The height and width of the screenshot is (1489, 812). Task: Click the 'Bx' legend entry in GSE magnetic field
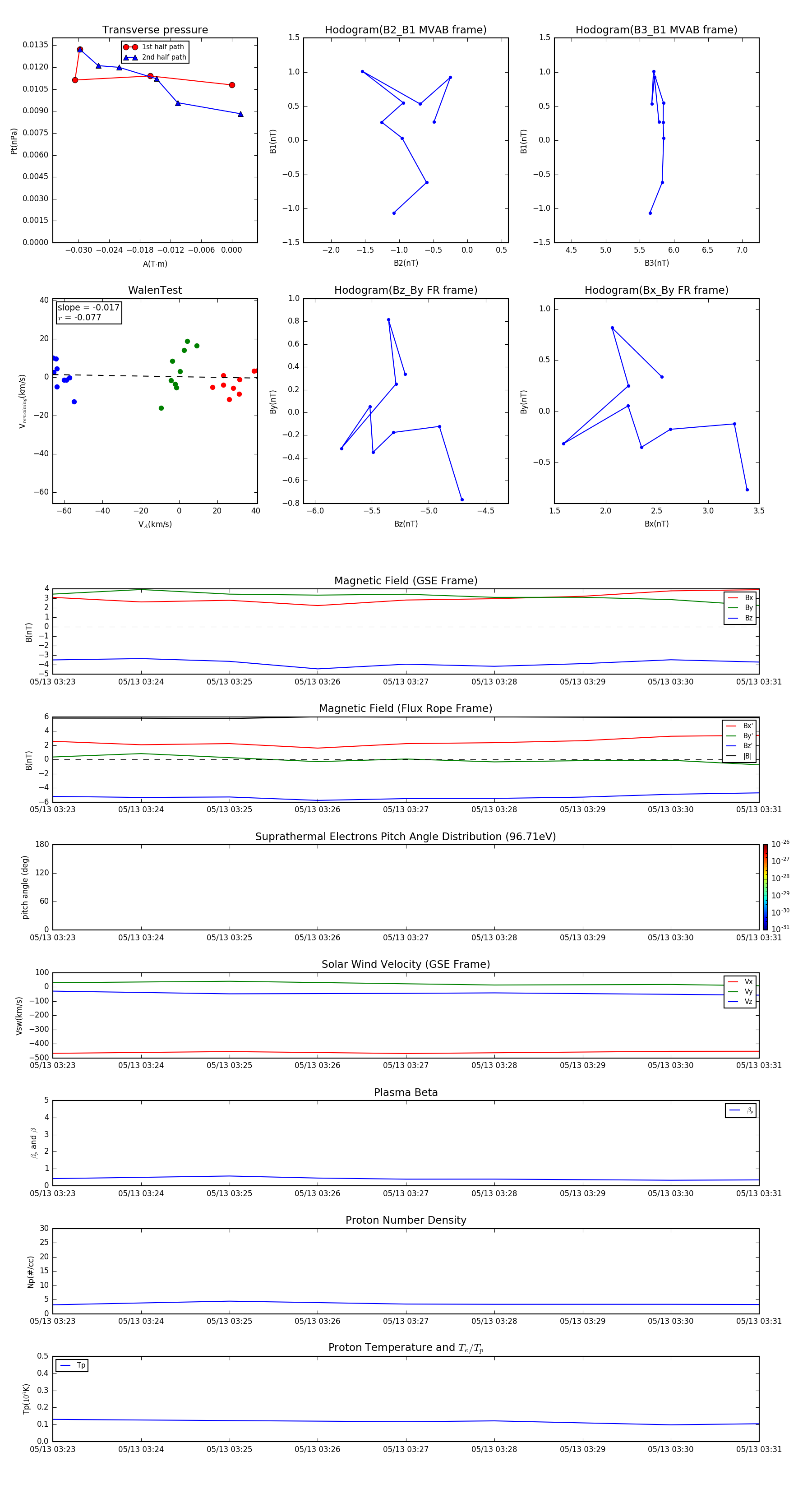[740, 598]
